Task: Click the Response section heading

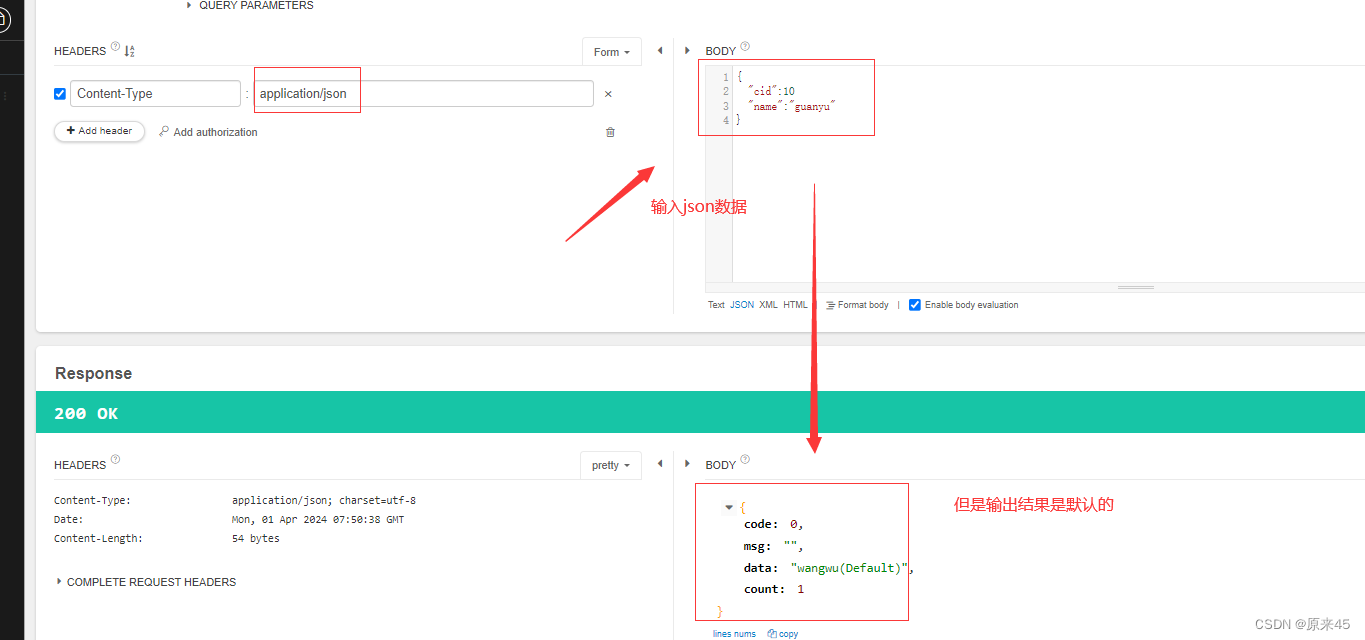Action: coord(93,373)
